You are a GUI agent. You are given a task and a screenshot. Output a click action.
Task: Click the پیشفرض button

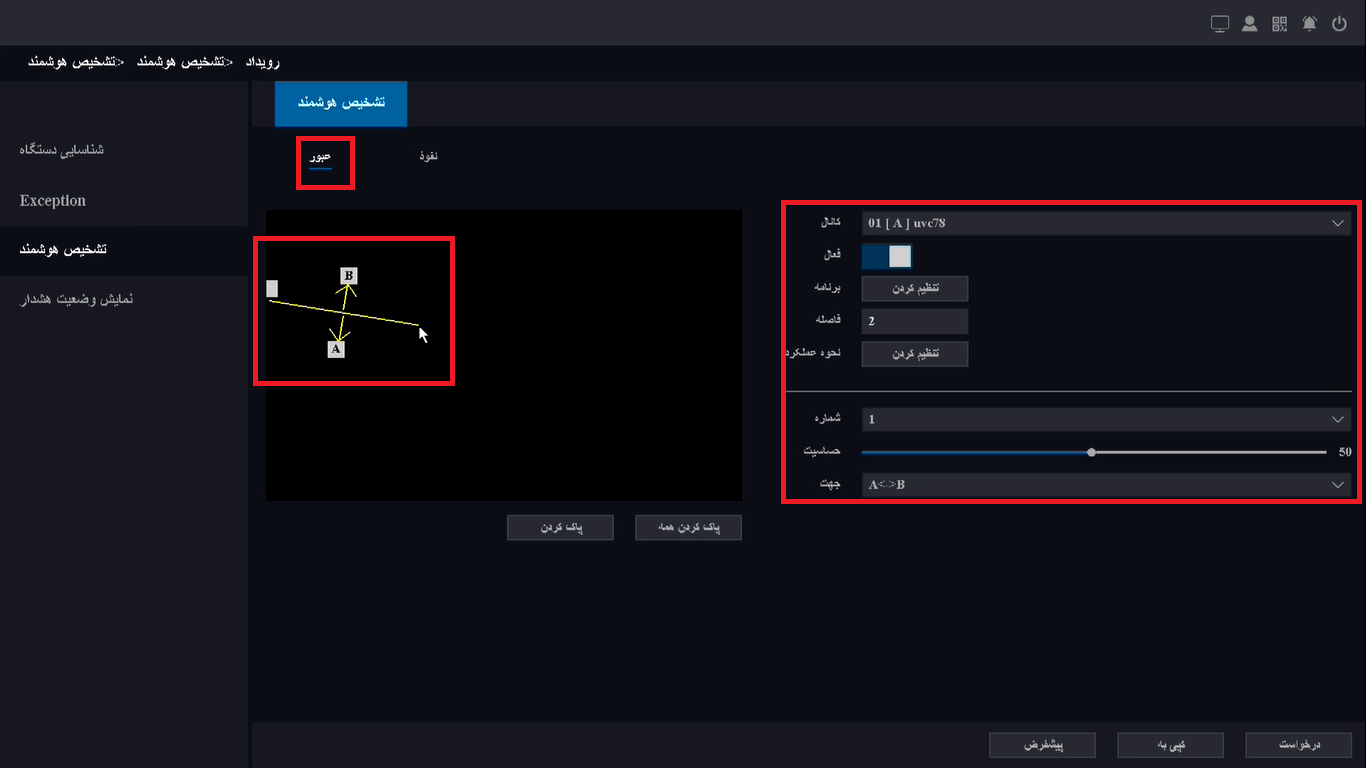pos(1042,746)
